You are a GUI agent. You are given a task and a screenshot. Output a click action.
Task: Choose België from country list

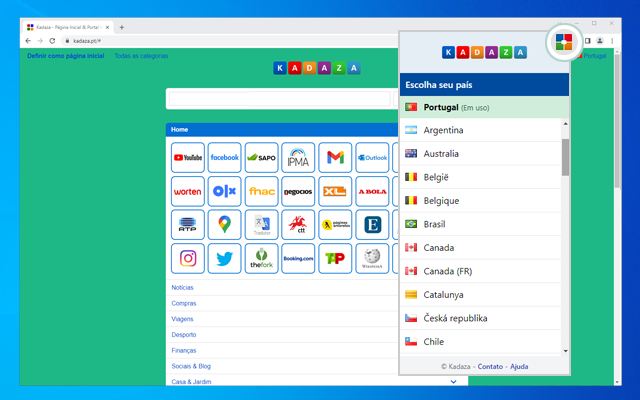pos(480,177)
